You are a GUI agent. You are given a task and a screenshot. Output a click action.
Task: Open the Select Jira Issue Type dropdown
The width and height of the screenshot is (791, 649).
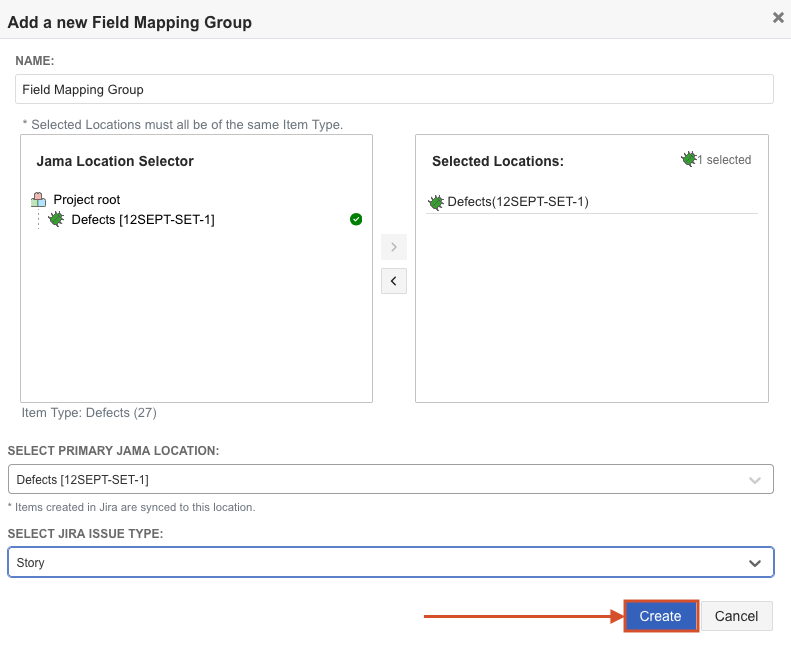click(x=390, y=562)
